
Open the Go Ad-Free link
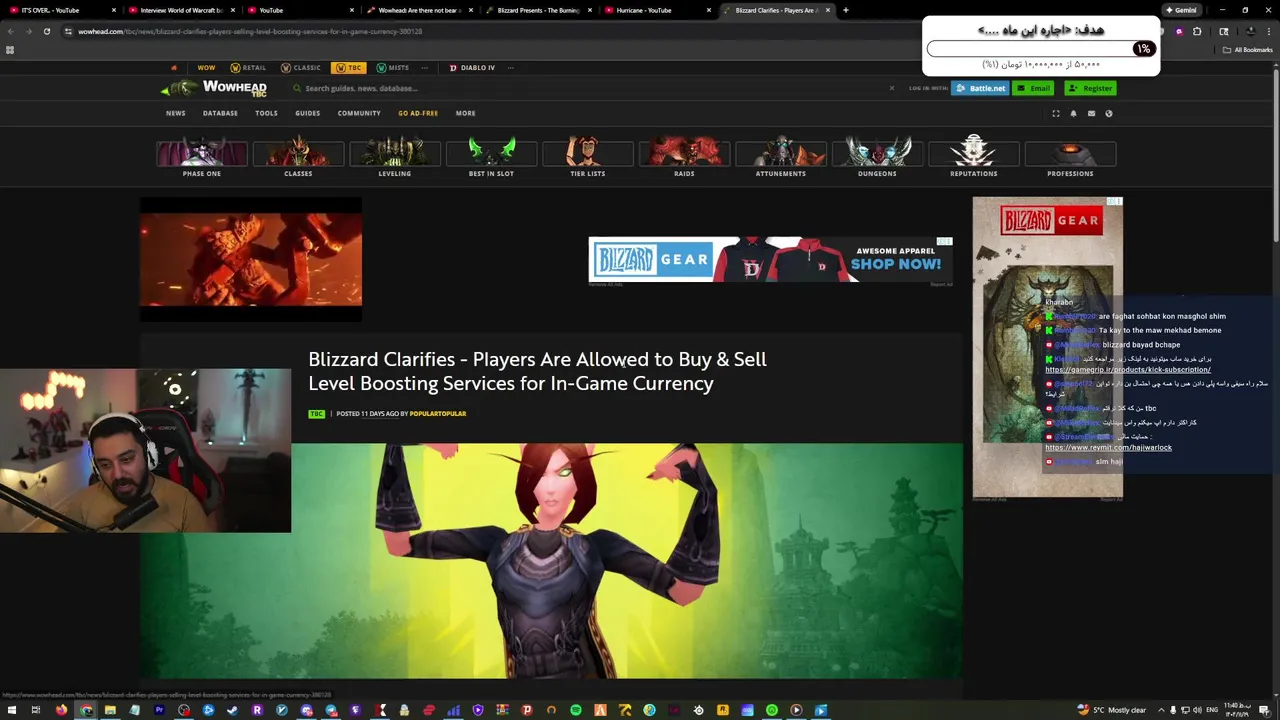418,113
